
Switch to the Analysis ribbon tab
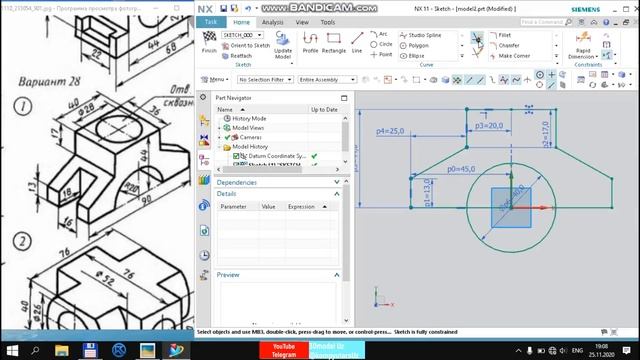[273, 22]
